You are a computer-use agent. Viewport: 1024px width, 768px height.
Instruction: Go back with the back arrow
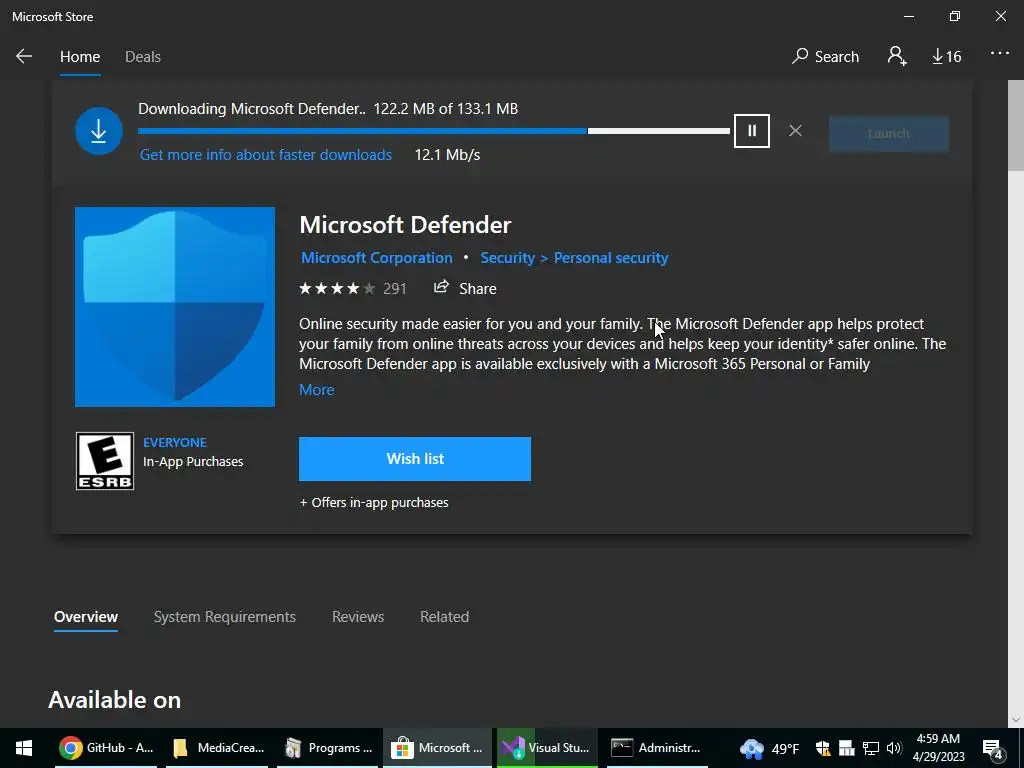(24, 56)
